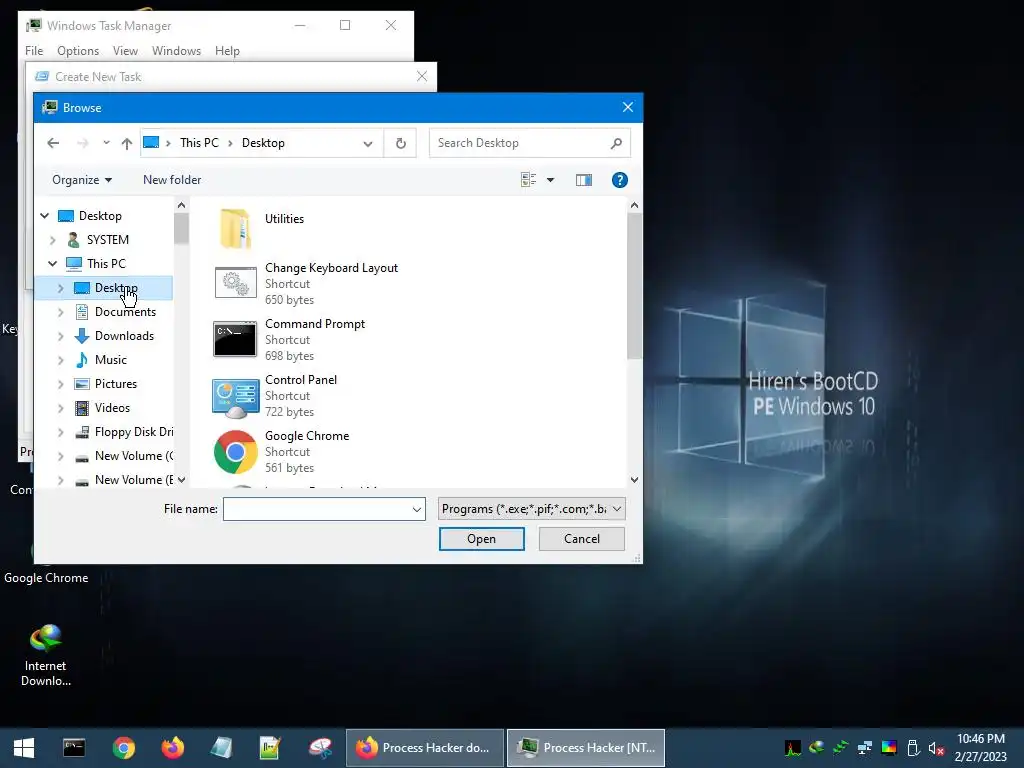Open the Internet Download Manager desktop icon
Image resolution: width=1024 pixels, height=768 pixels.
pyautogui.click(x=46, y=655)
